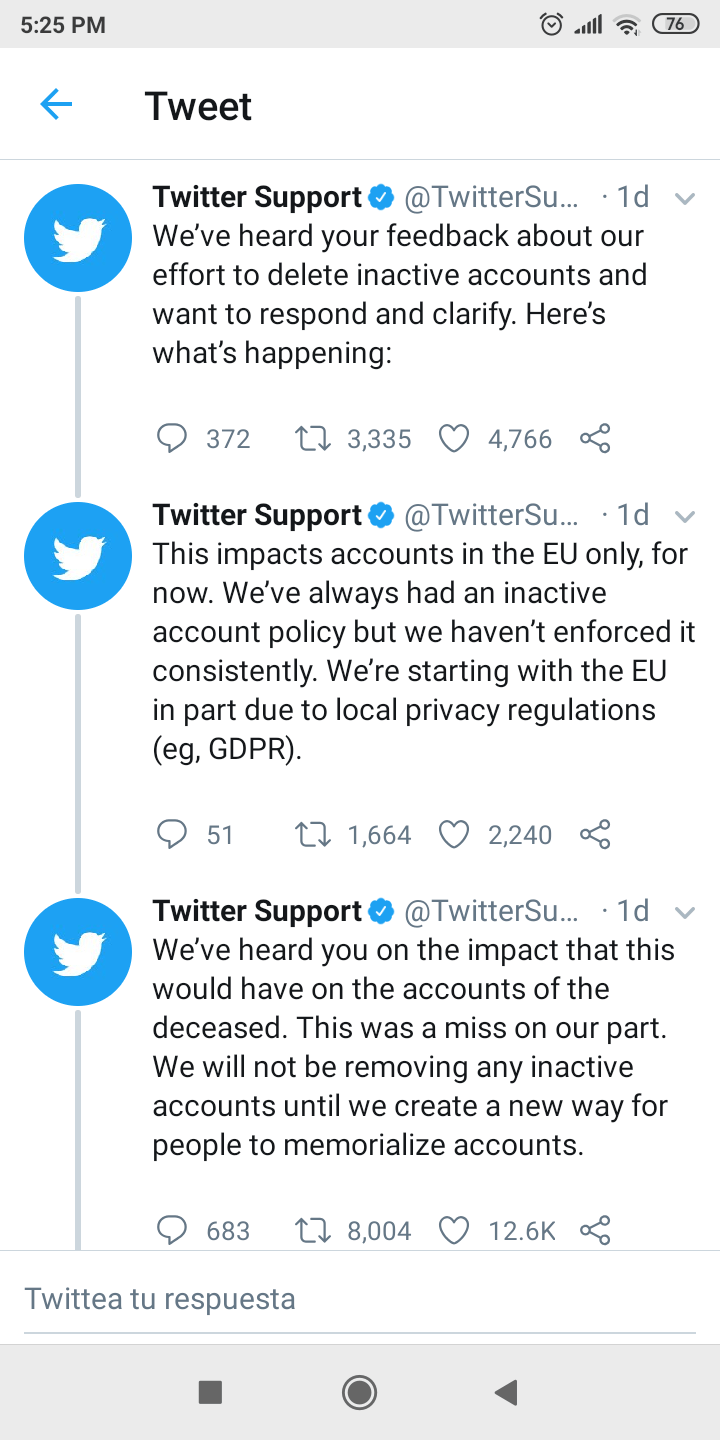Share the tweet about EU accounts
The width and height of the screenshot is (720, 1440).
(x=595, y=834)
